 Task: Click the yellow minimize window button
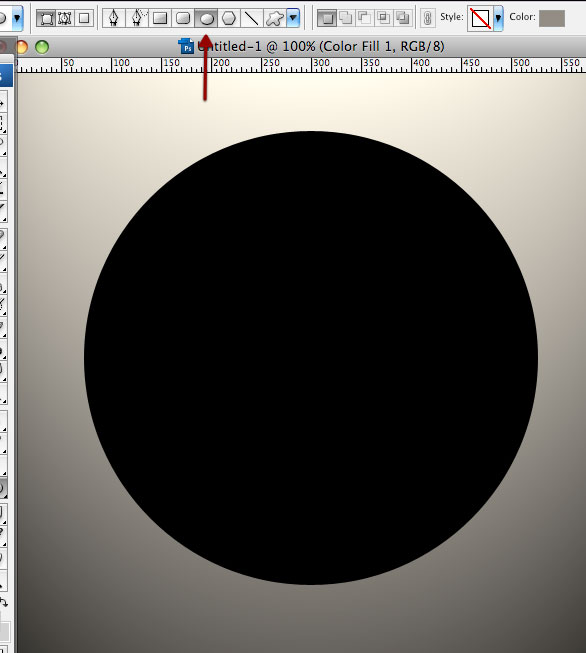click(21, 47)
